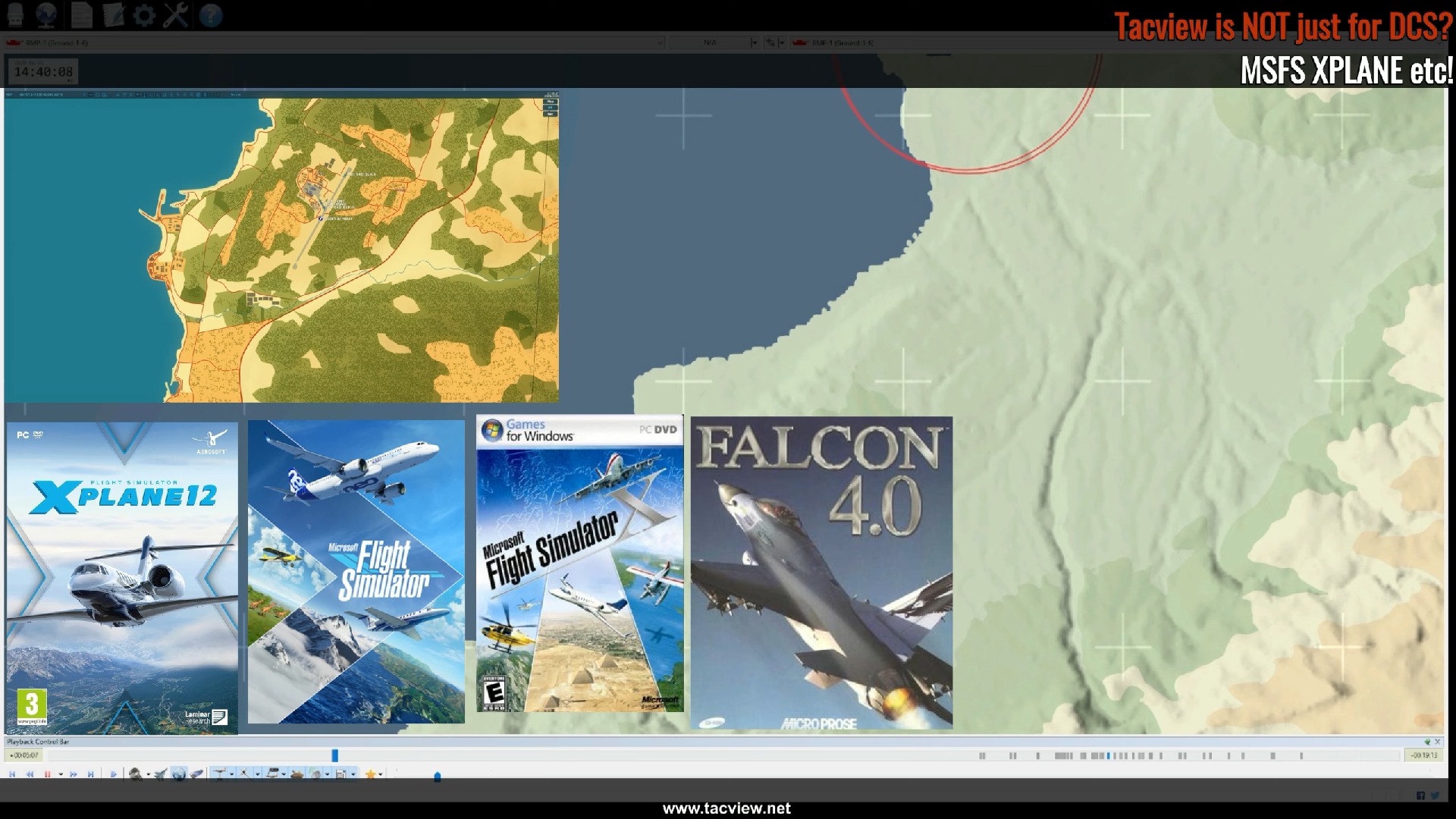Viewport: 1456px width, 819px height.
Task: Jump to the recording start with skip-back button
Action: point(12,774)
